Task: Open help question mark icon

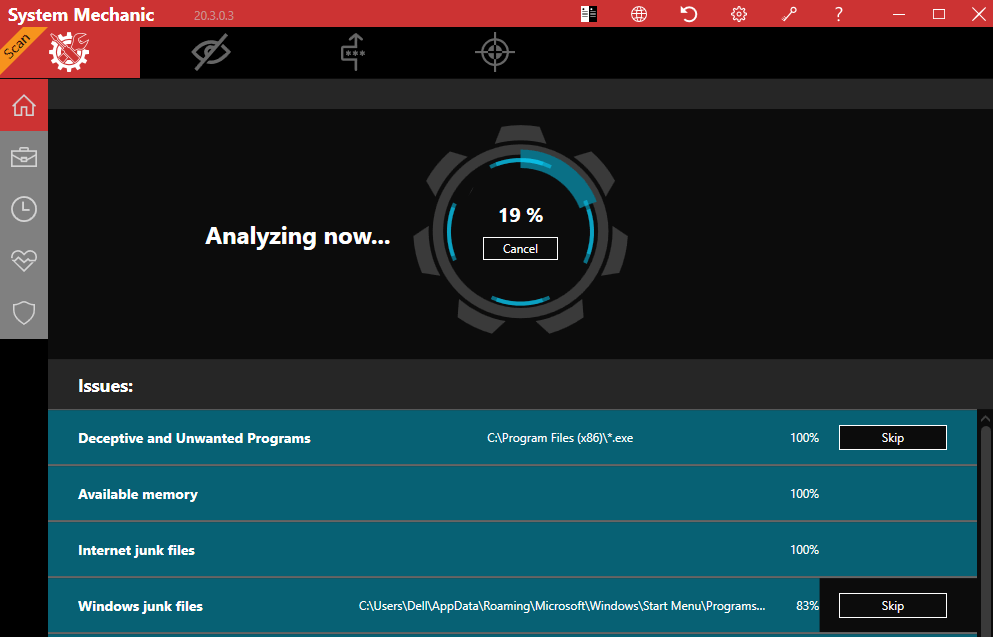Action: coord(839,14)
